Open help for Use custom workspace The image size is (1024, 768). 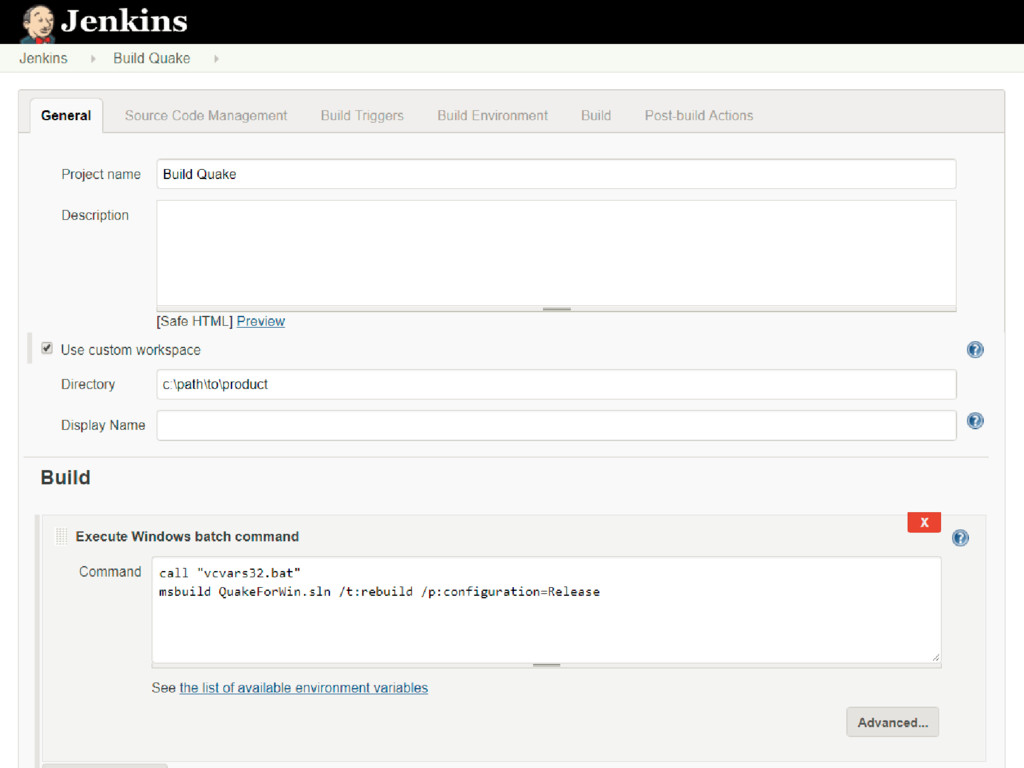975,350
